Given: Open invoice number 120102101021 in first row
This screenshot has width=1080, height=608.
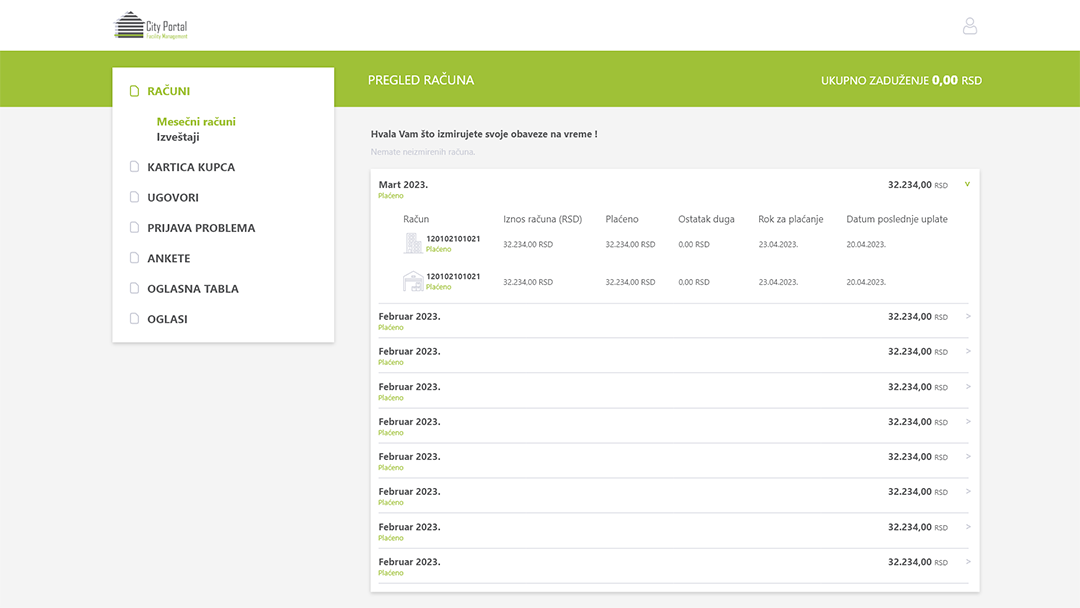Looking at the screenshot, I should point(453,239).
